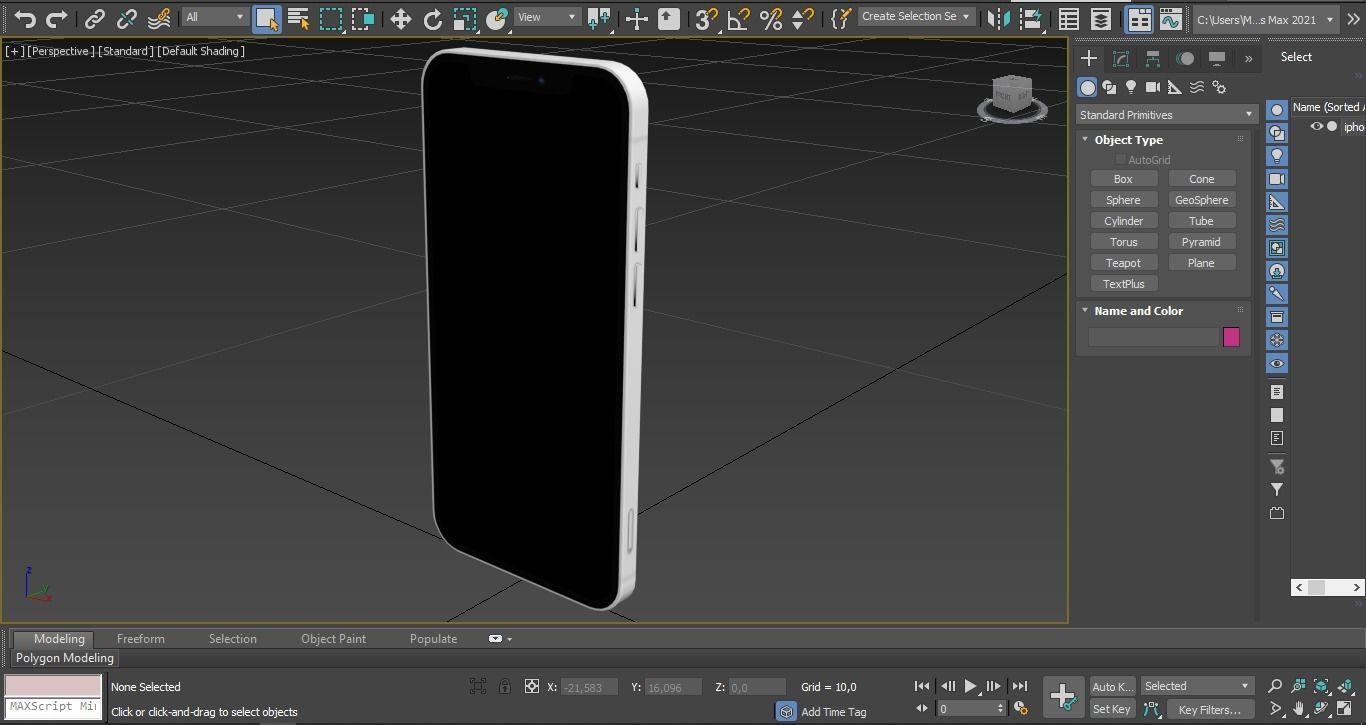This screenshot has width=1366, height=725.
Task: Click the Select and Manipulate icon
Action: [x=636, y=18]
